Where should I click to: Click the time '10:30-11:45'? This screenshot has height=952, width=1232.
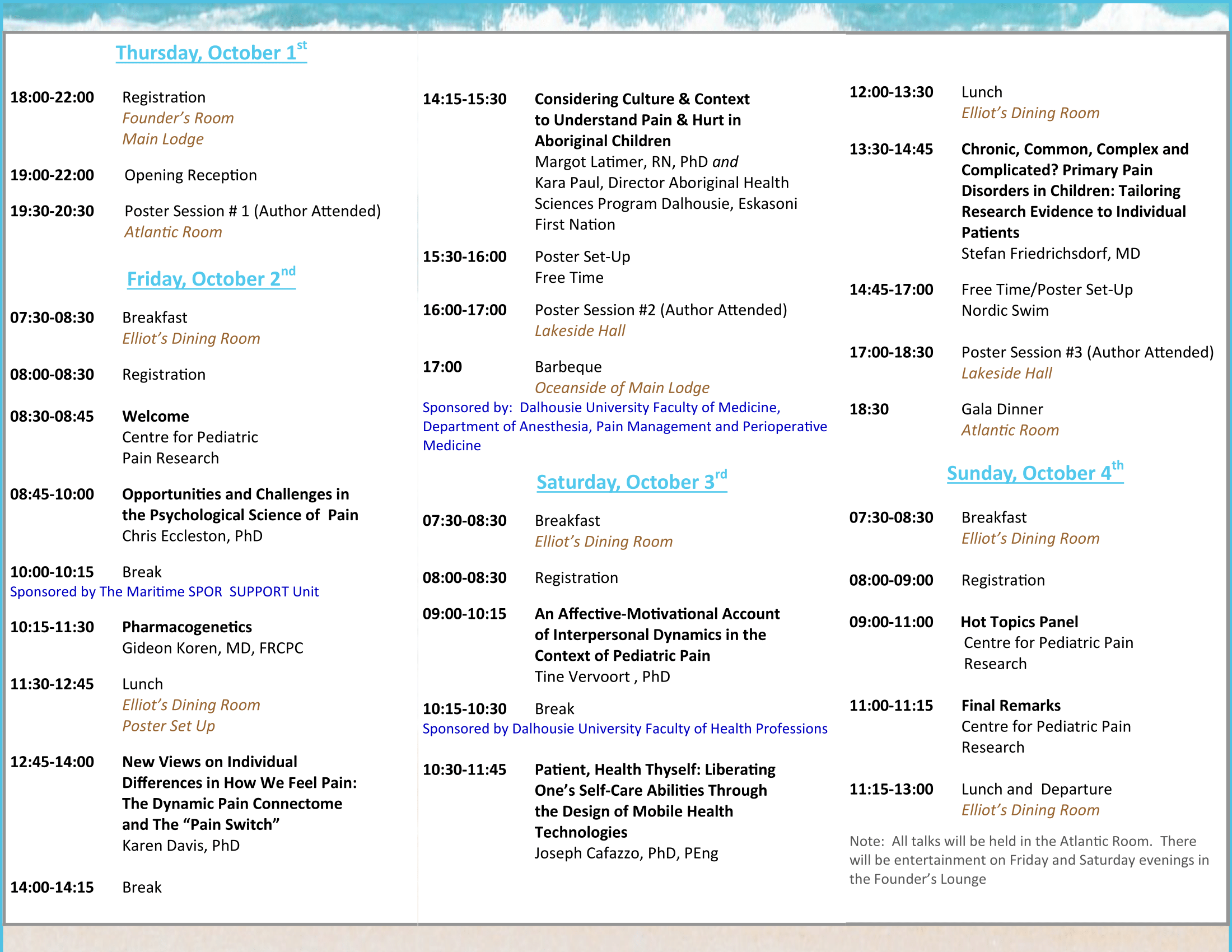pos(464,769)
